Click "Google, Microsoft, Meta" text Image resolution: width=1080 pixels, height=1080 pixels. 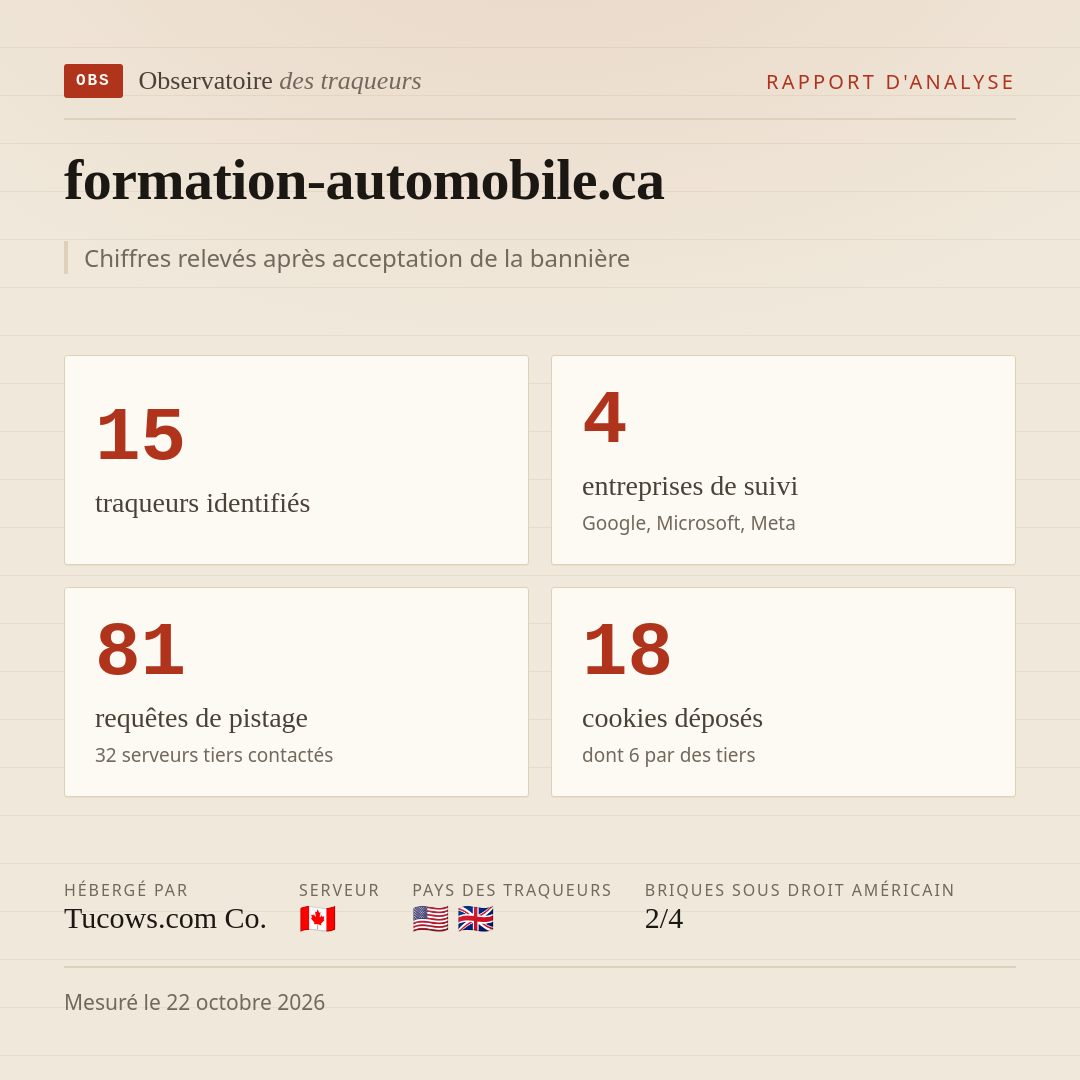pos(689,523)
